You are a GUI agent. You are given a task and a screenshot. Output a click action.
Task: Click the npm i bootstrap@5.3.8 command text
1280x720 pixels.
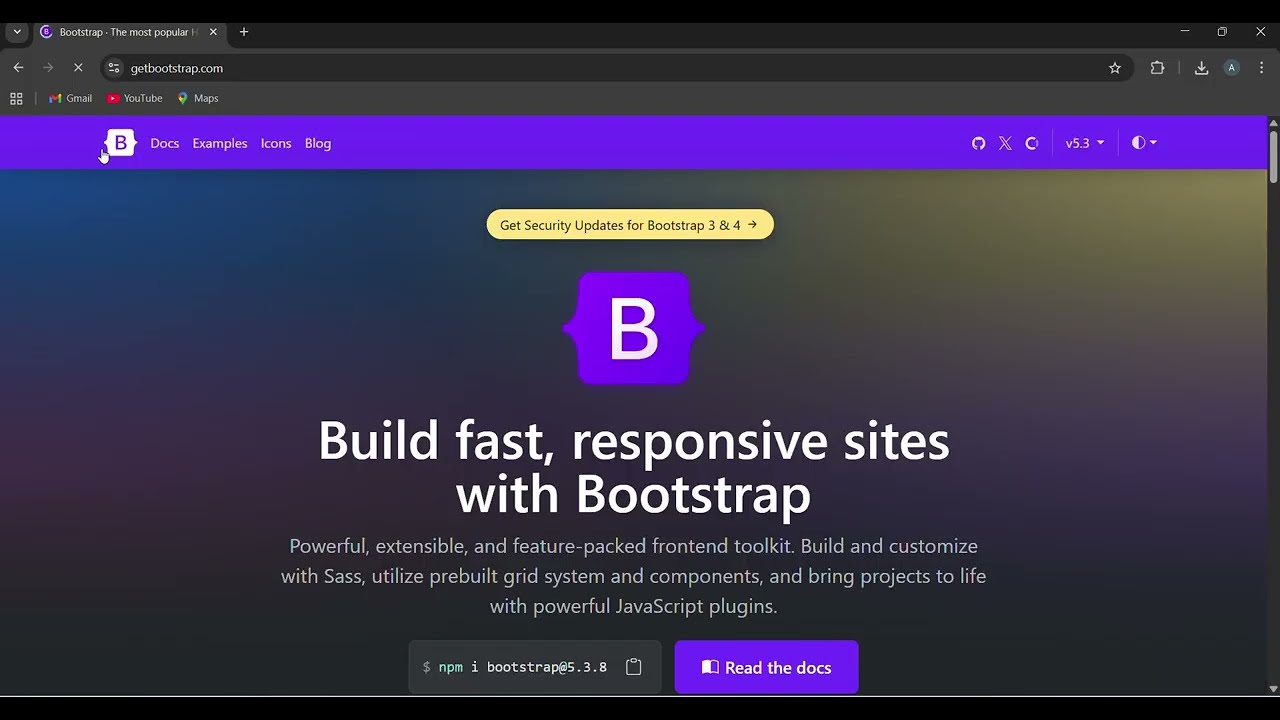pyautogui.click(x=523, y=667)
